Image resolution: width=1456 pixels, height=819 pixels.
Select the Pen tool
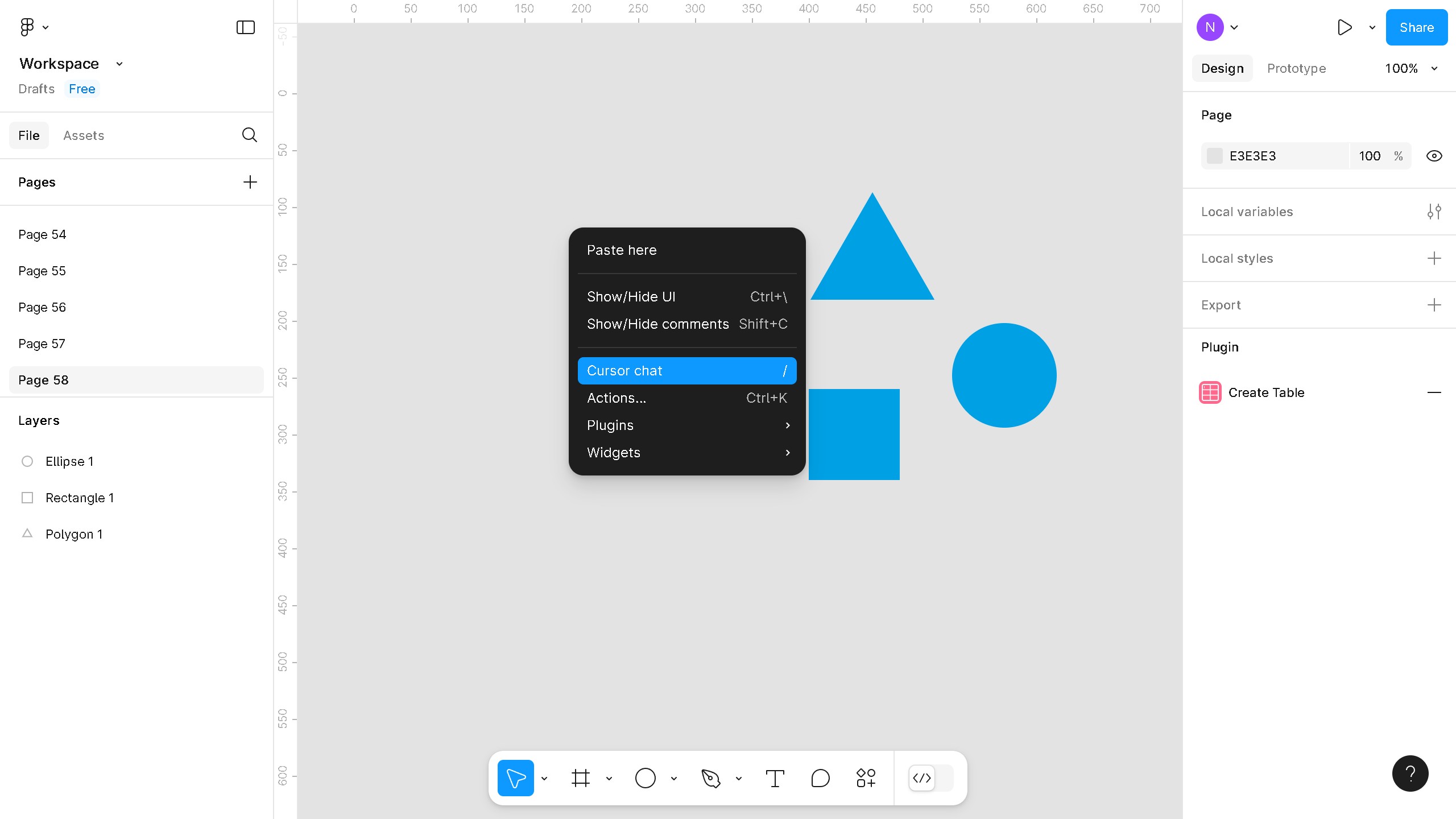tap(710, 777)
